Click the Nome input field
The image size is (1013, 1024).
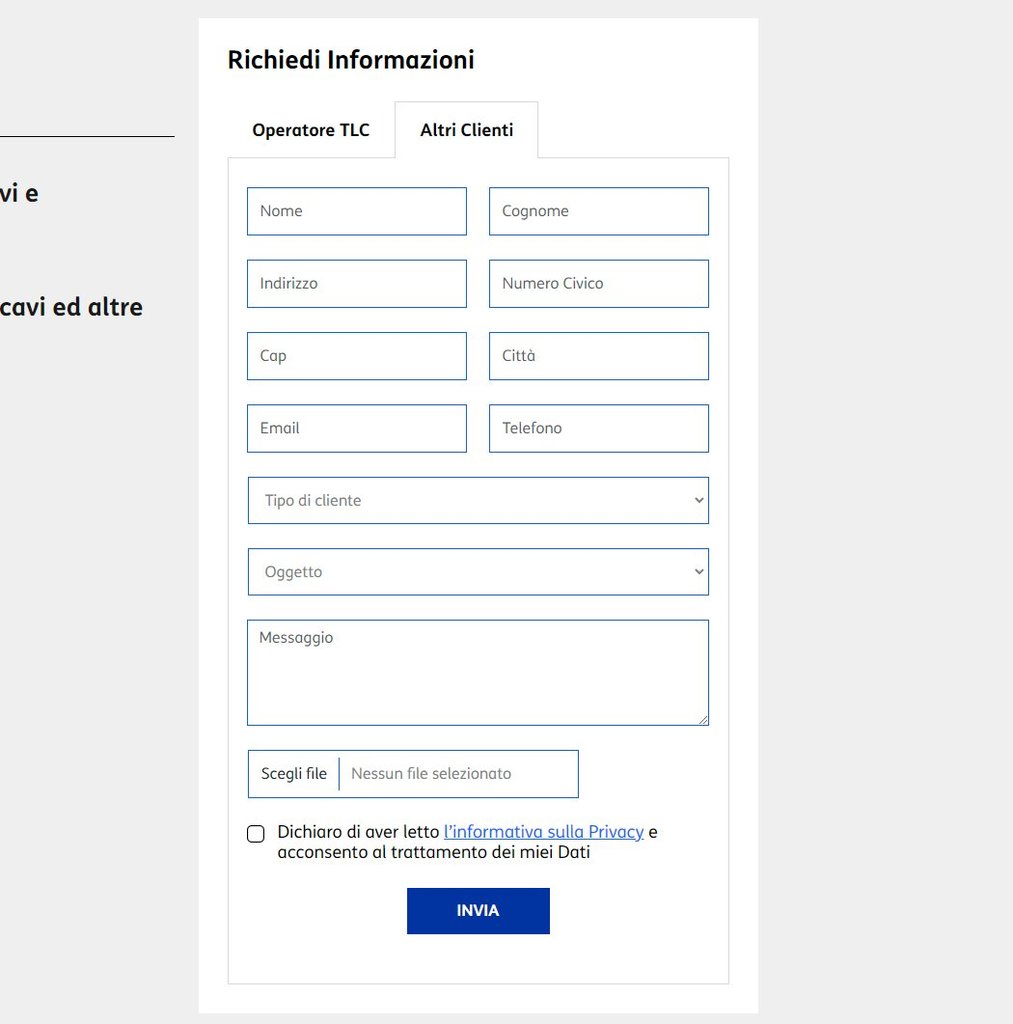[356, 211]
